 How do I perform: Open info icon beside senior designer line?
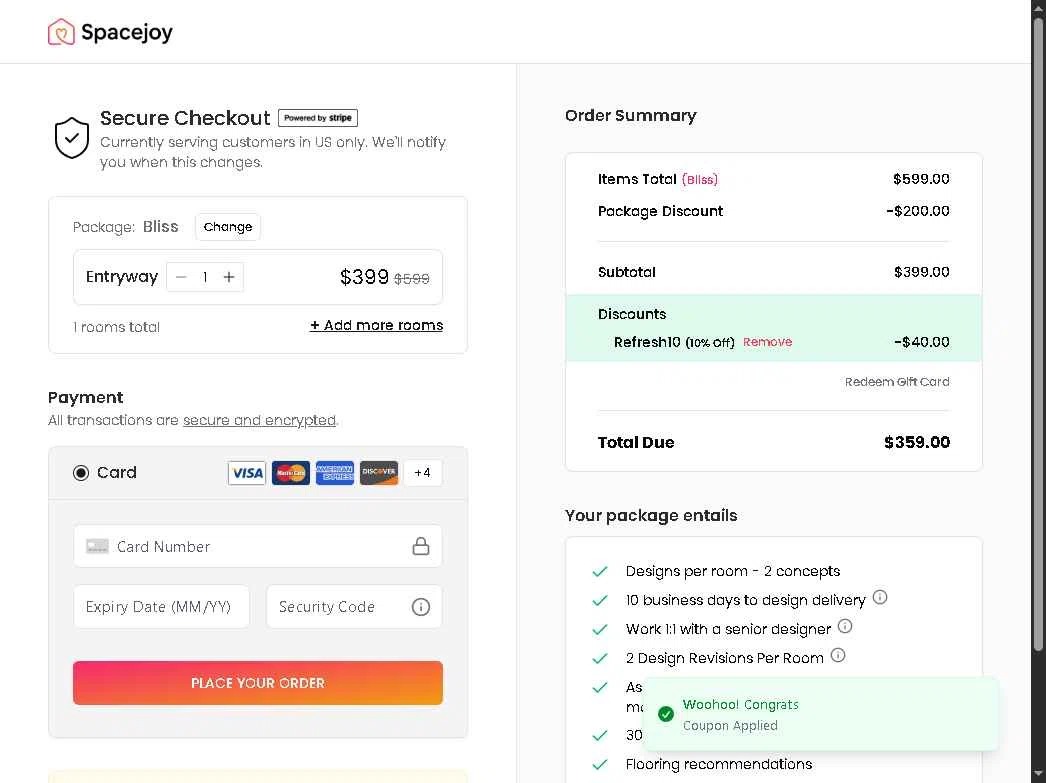point(845,626)
